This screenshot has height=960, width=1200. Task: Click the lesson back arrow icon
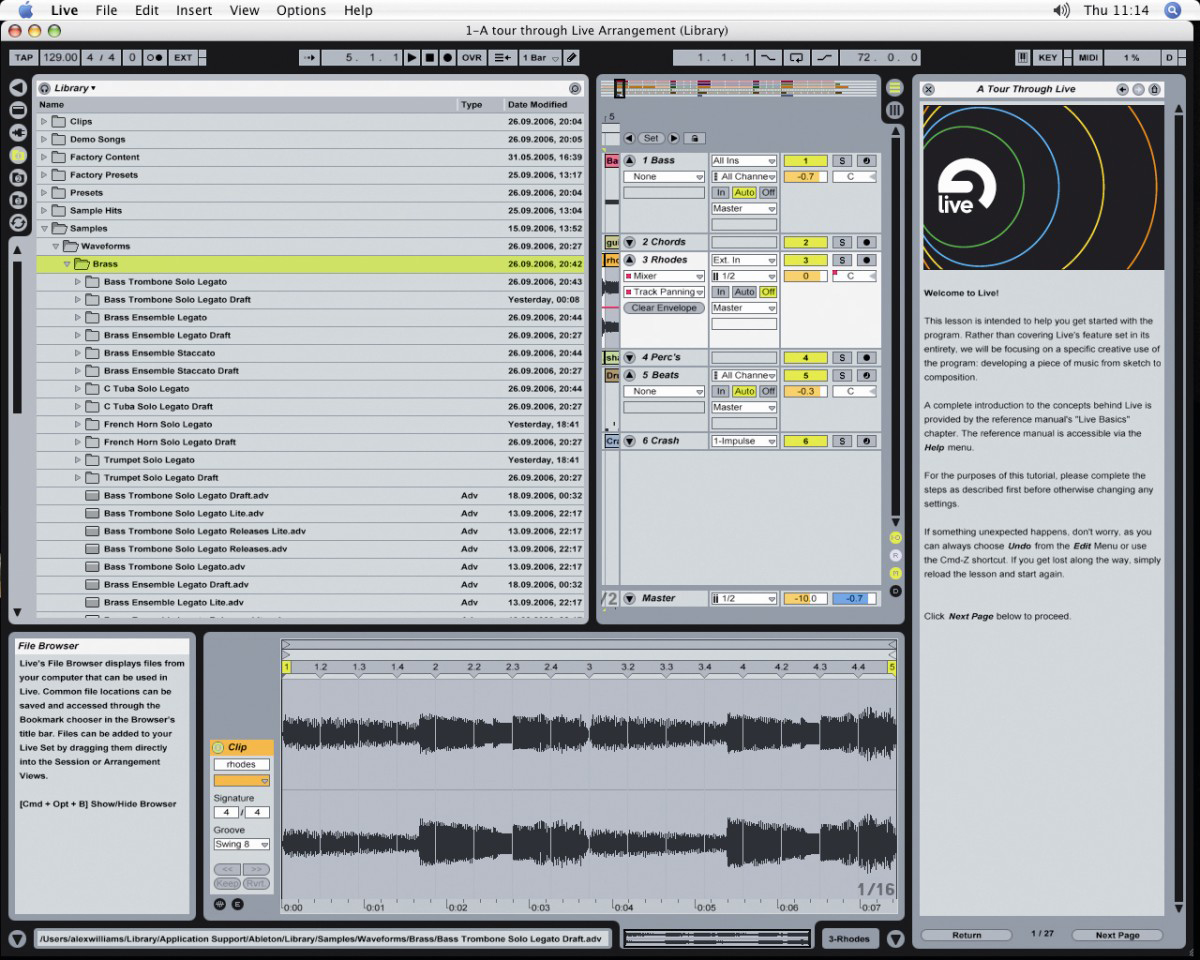click(x=1122, y=89)
